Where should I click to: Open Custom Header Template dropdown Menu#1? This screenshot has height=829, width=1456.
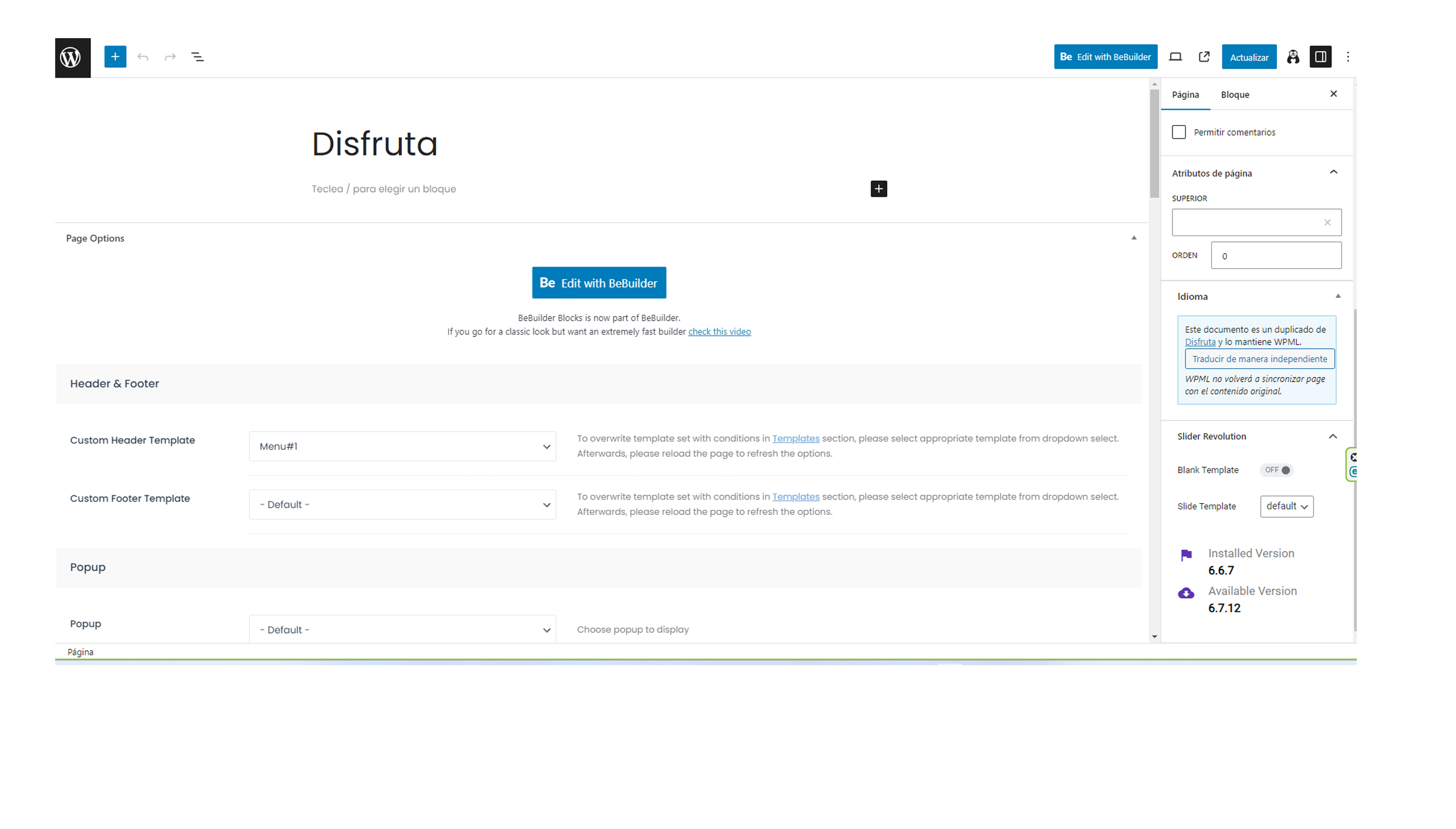click(402, 446)
